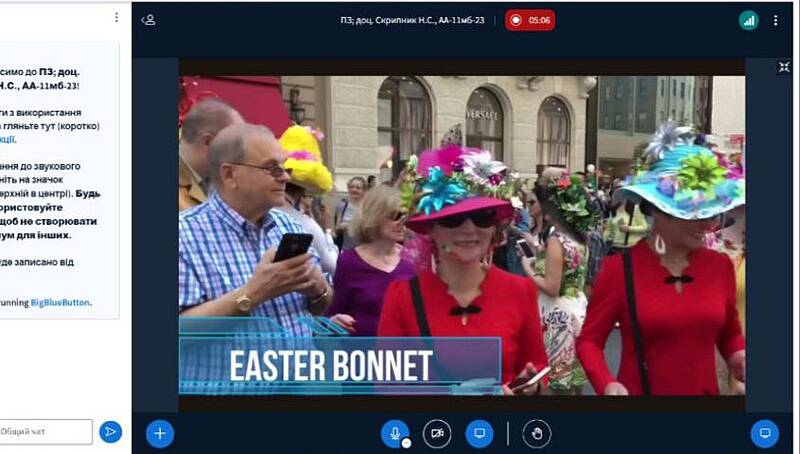Screen dimensions: 800x454
Task: Open the chat options three-dot menu
Action: click(x=116, y=18)
